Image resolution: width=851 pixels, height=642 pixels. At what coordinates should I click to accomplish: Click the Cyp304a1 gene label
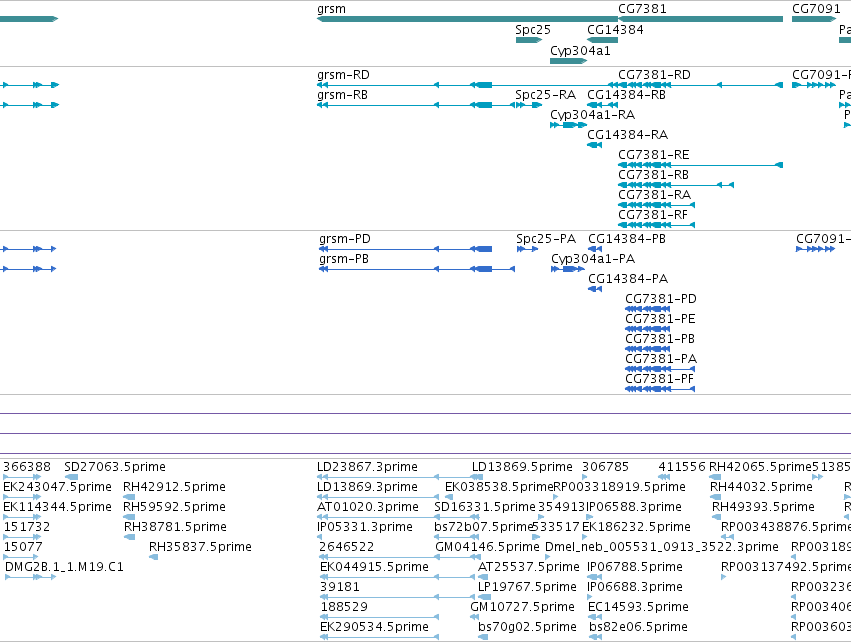coord(580,50)
